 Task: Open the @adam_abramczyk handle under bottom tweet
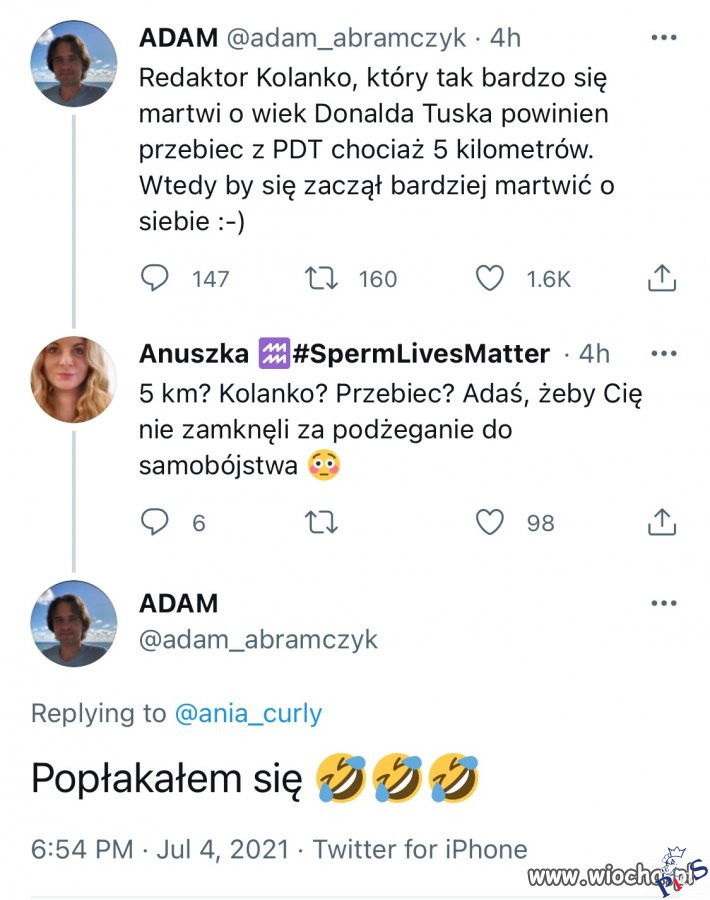258,640
